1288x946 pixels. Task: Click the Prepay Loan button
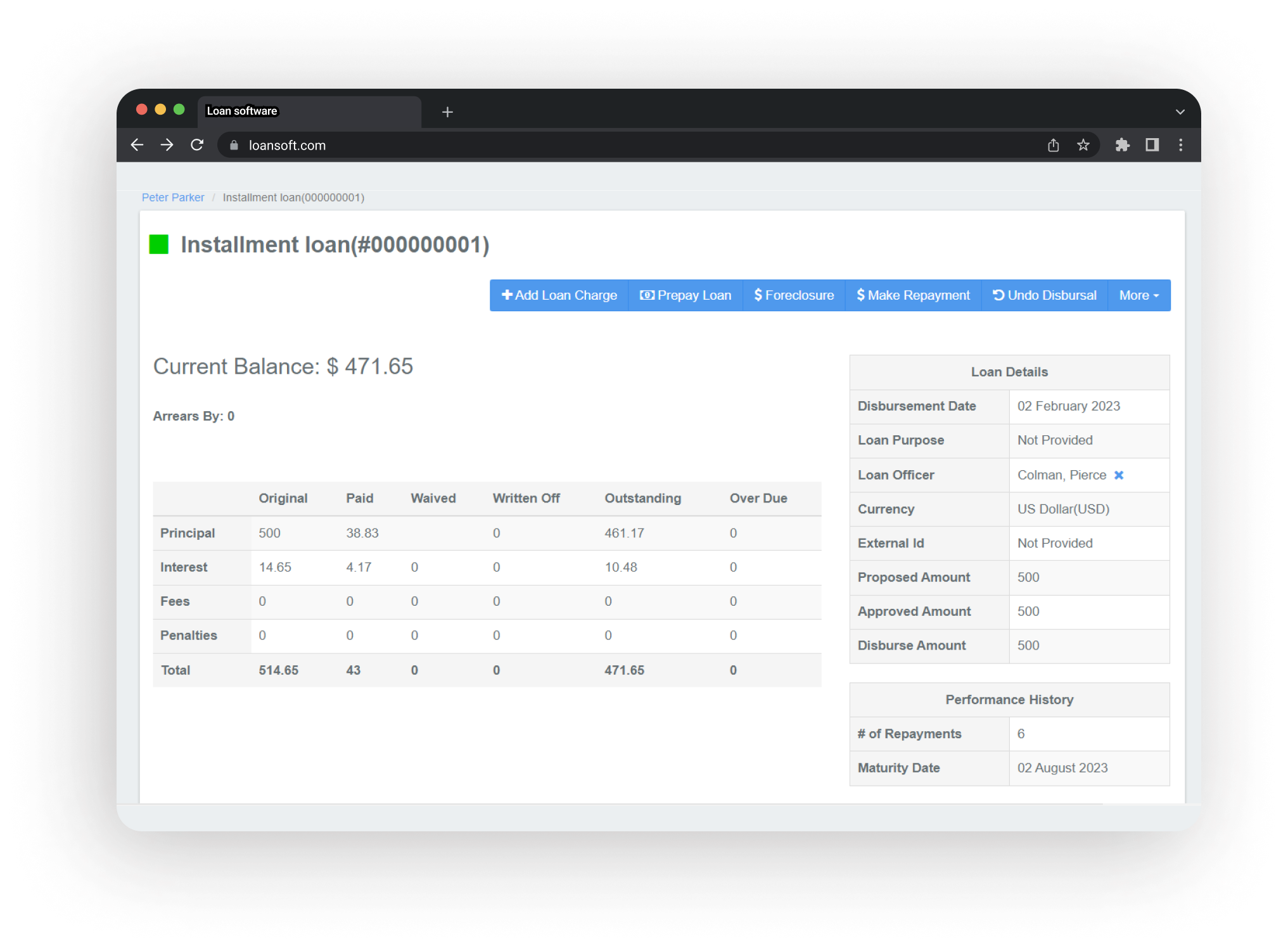click(x=685, y=295)
